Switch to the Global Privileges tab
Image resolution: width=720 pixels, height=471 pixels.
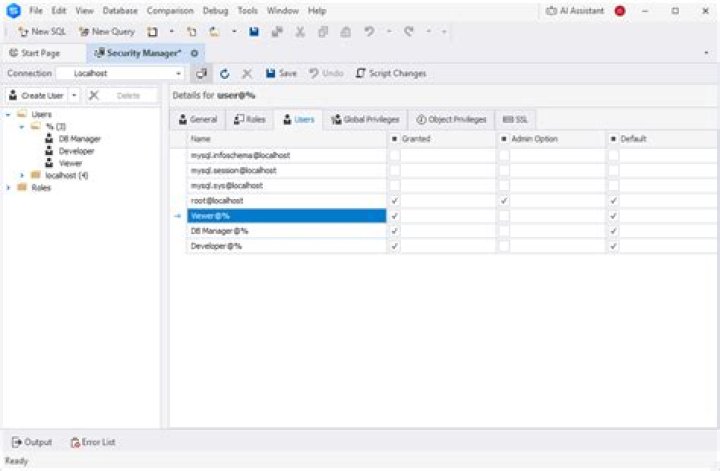point(364,119)
